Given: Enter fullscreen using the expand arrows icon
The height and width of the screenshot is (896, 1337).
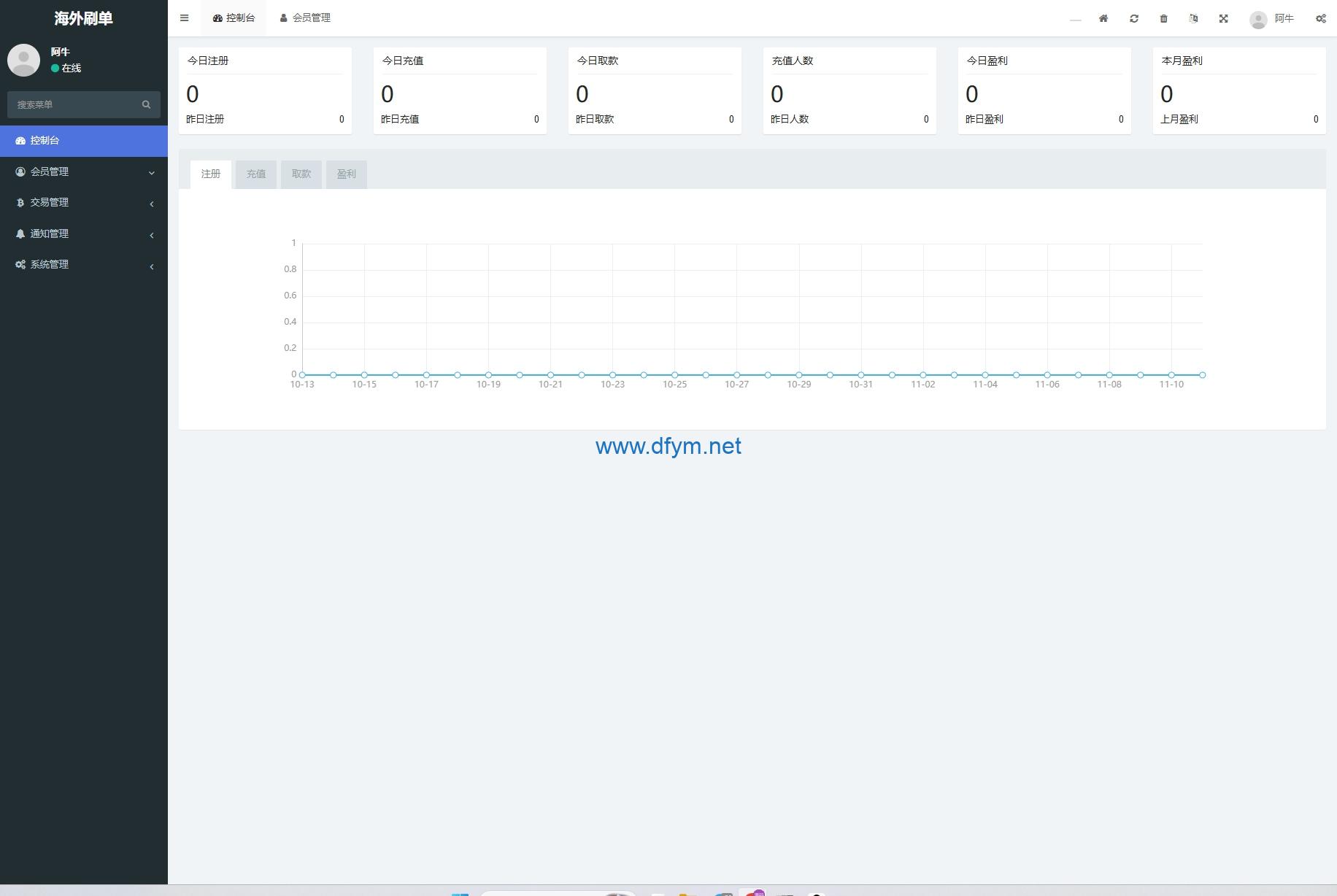Looking at the screenshot, I should [x=1224, y=18].
